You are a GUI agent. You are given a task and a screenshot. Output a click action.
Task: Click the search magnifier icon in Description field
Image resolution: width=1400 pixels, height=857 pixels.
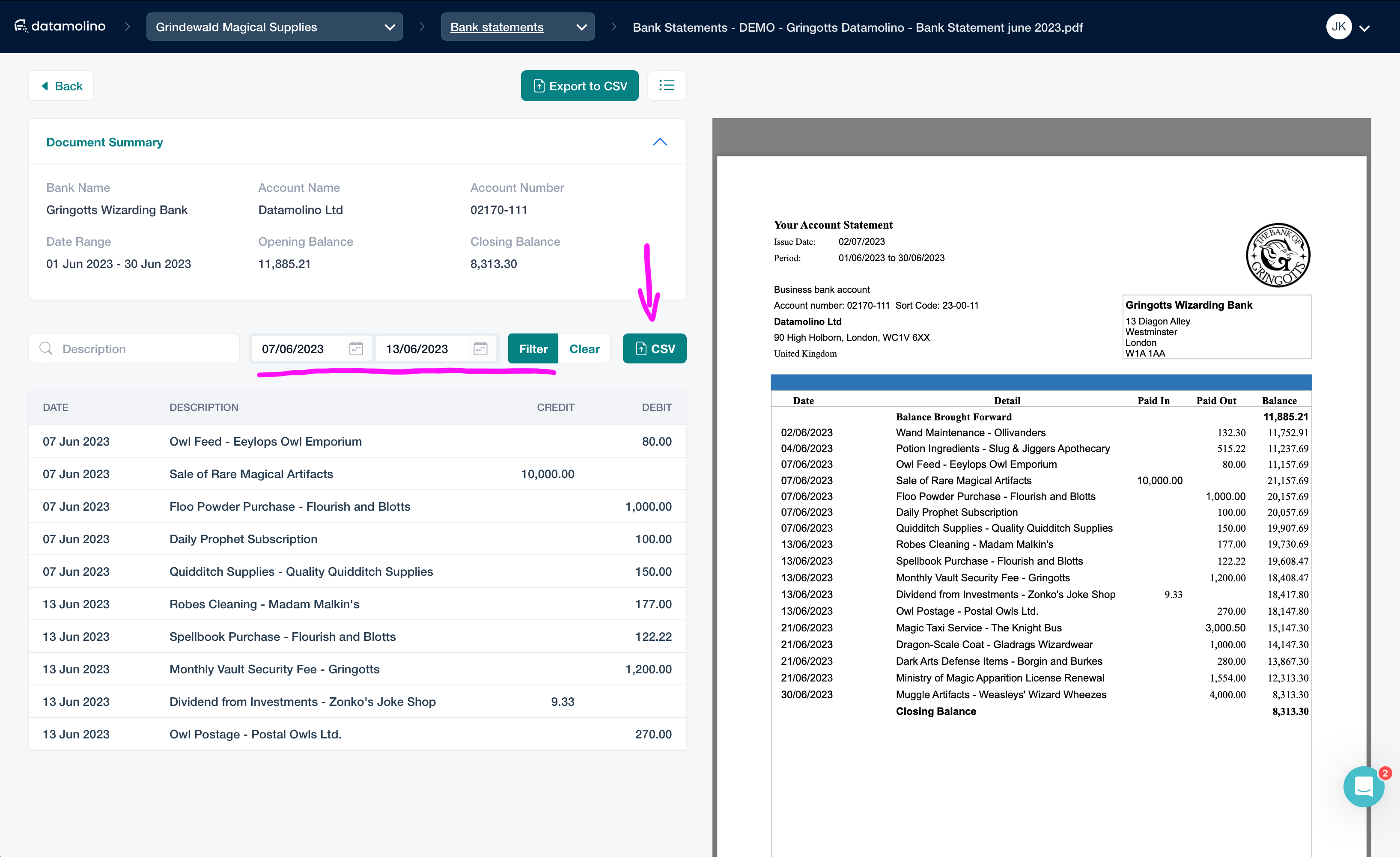[46, 348]
